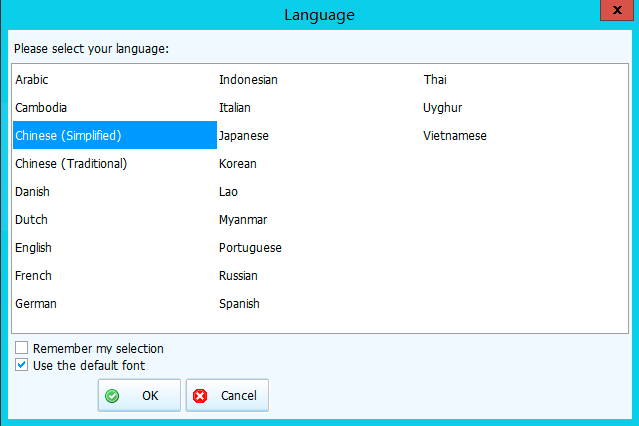Select Arabic from the language list

click(32, 79)
